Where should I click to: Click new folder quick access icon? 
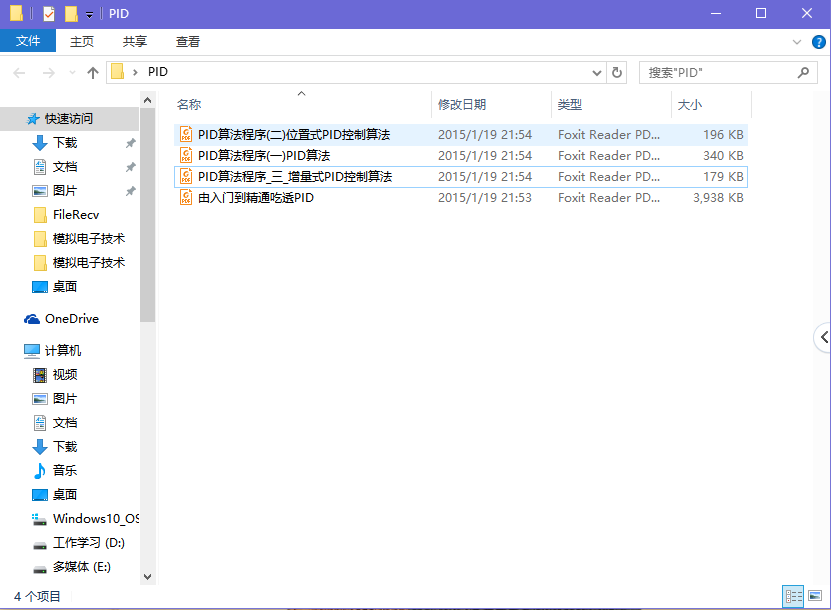pyautogui.click(x=71, y=13)
